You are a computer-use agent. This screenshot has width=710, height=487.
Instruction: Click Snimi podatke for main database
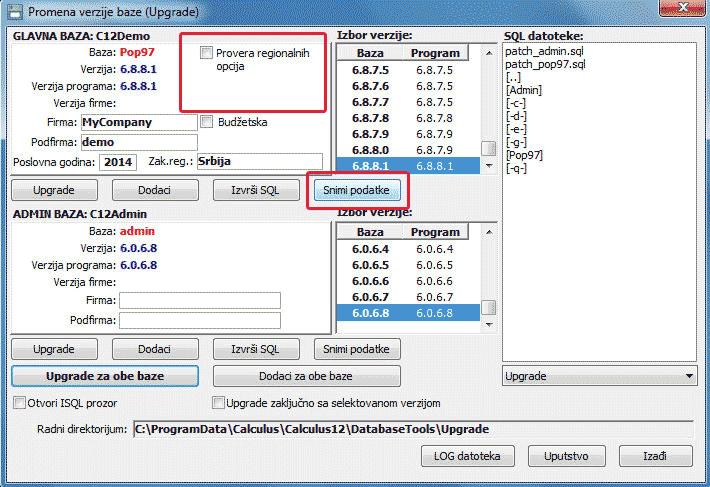click(x=356, y=189)
